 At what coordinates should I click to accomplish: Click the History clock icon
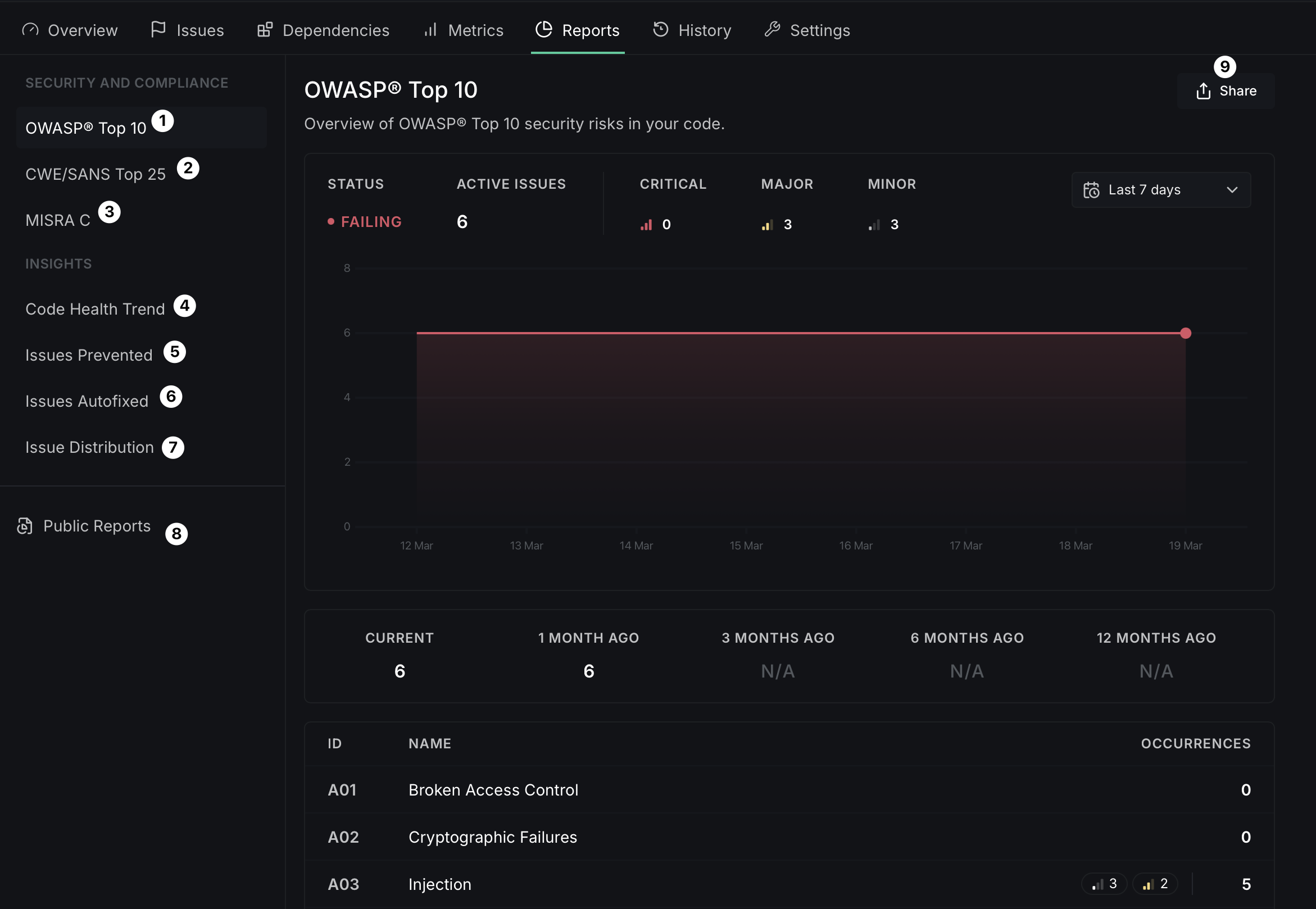pos(660,30)
